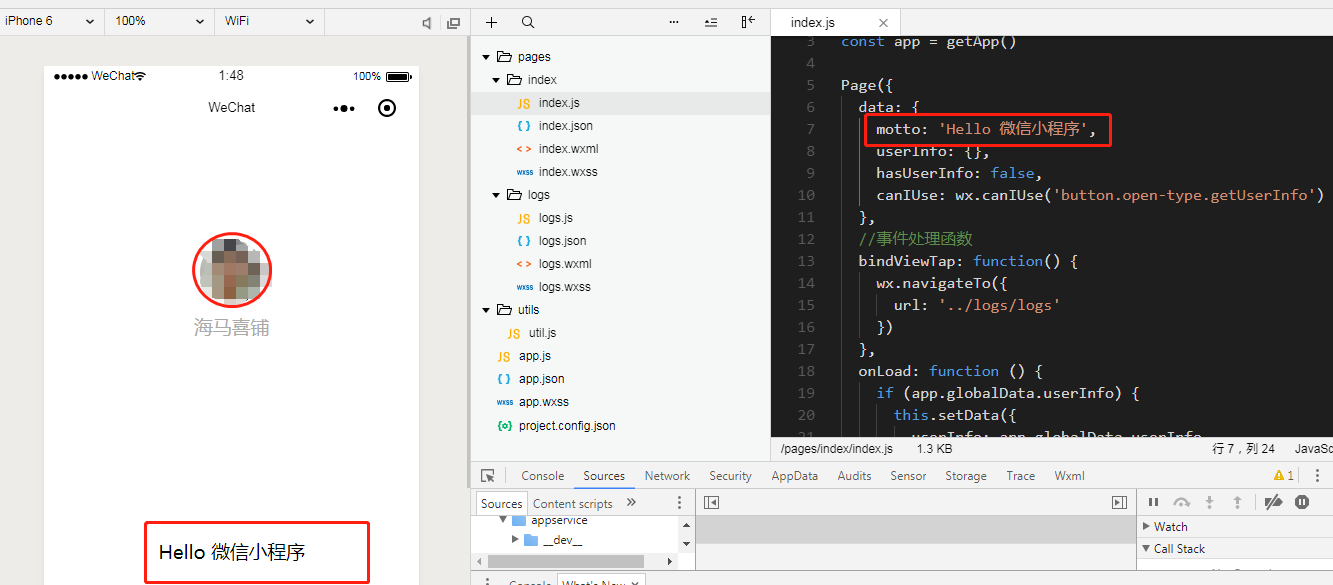Open the iPhone 6 device dropdown
This screenshot has width=1333, height=585.
[50, 20]
